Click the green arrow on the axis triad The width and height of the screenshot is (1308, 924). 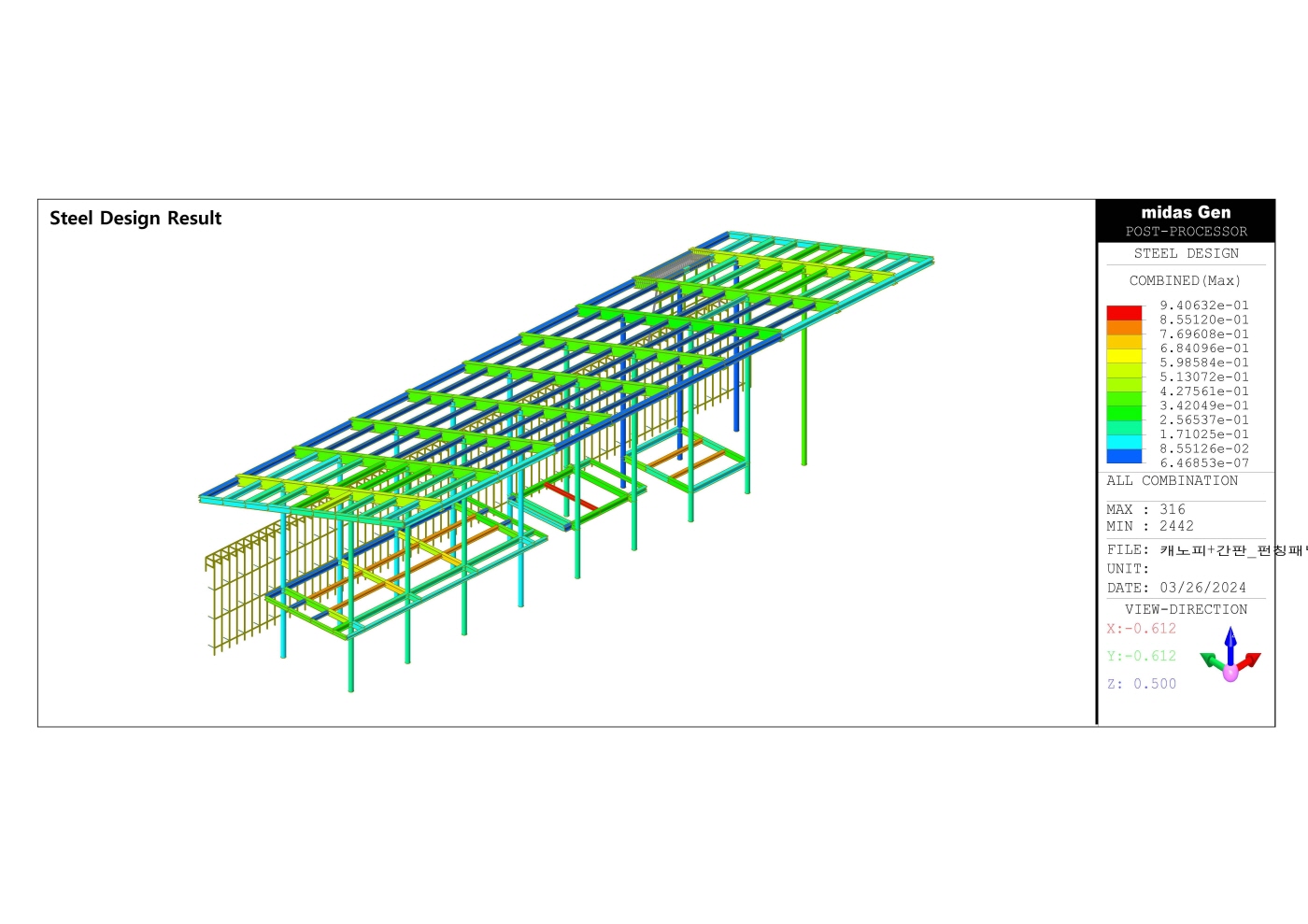coord(1211,661)
